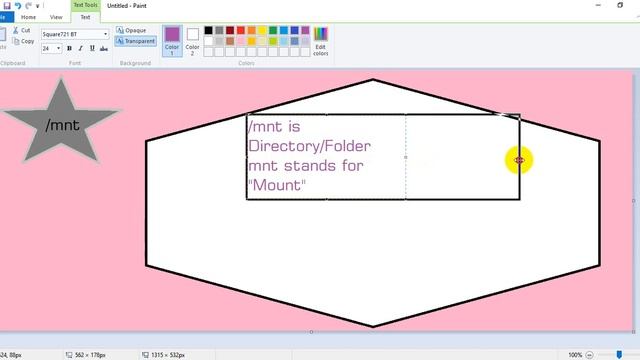Open Customize Quick Access Toolbar arrow

pos(38,6)
